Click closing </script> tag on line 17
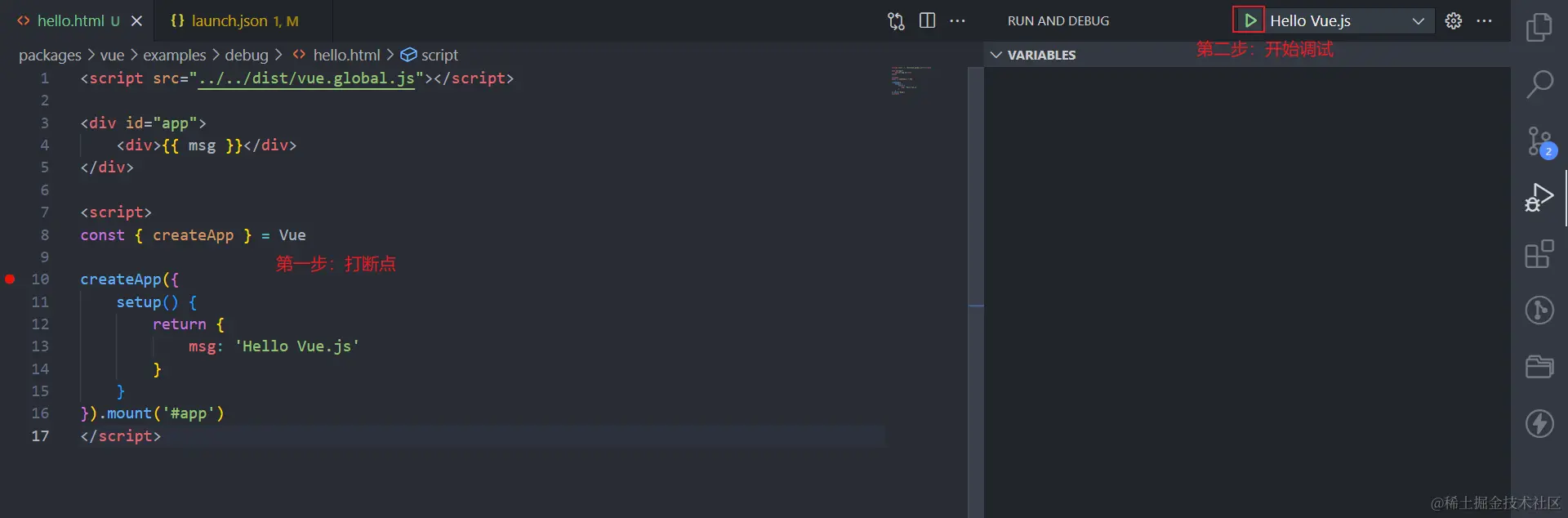1568x518 pixels. 120,436
